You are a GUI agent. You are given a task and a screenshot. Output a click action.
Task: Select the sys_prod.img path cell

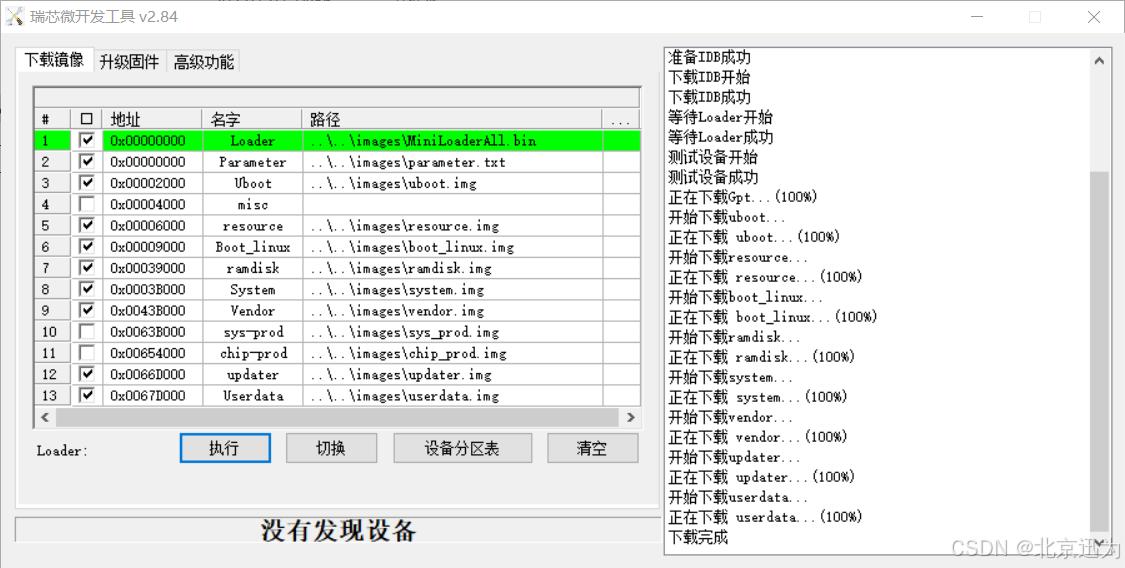click(x=452, y=332)
